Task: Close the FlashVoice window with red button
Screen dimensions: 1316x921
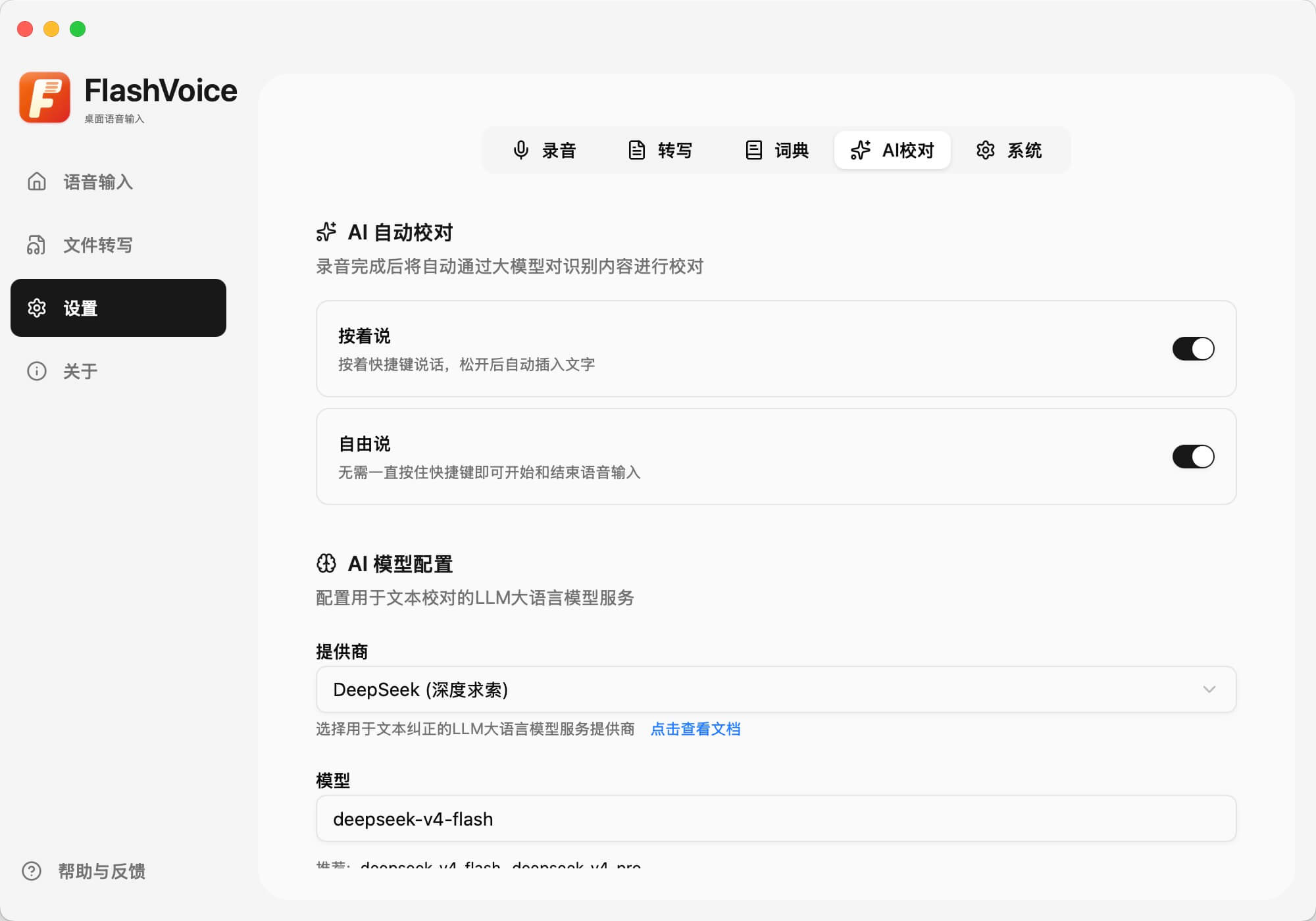Action: coord(25,29)
